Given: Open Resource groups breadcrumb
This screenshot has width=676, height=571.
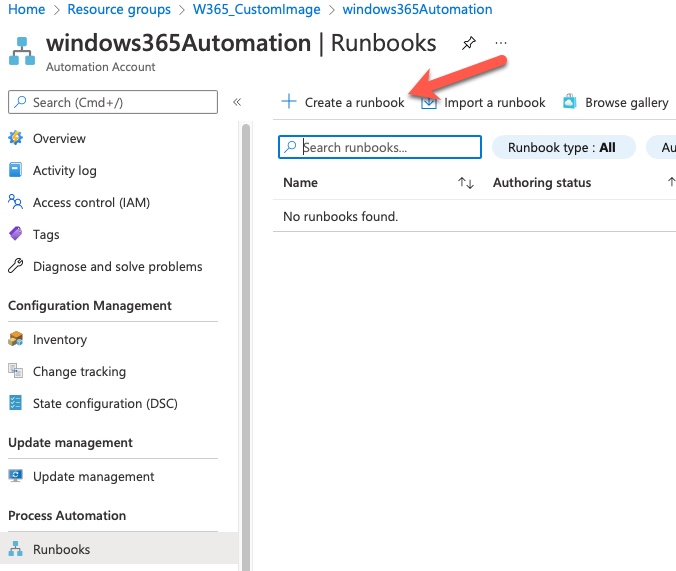Looking at the screenshot, I should [119, 9].
